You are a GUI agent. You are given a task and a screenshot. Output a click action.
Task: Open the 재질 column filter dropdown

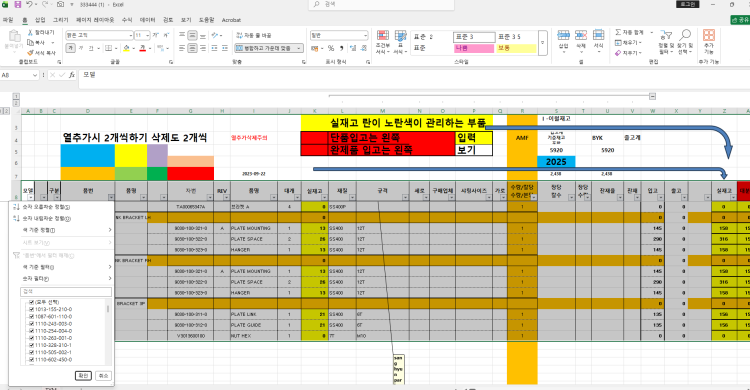(353, 198)
